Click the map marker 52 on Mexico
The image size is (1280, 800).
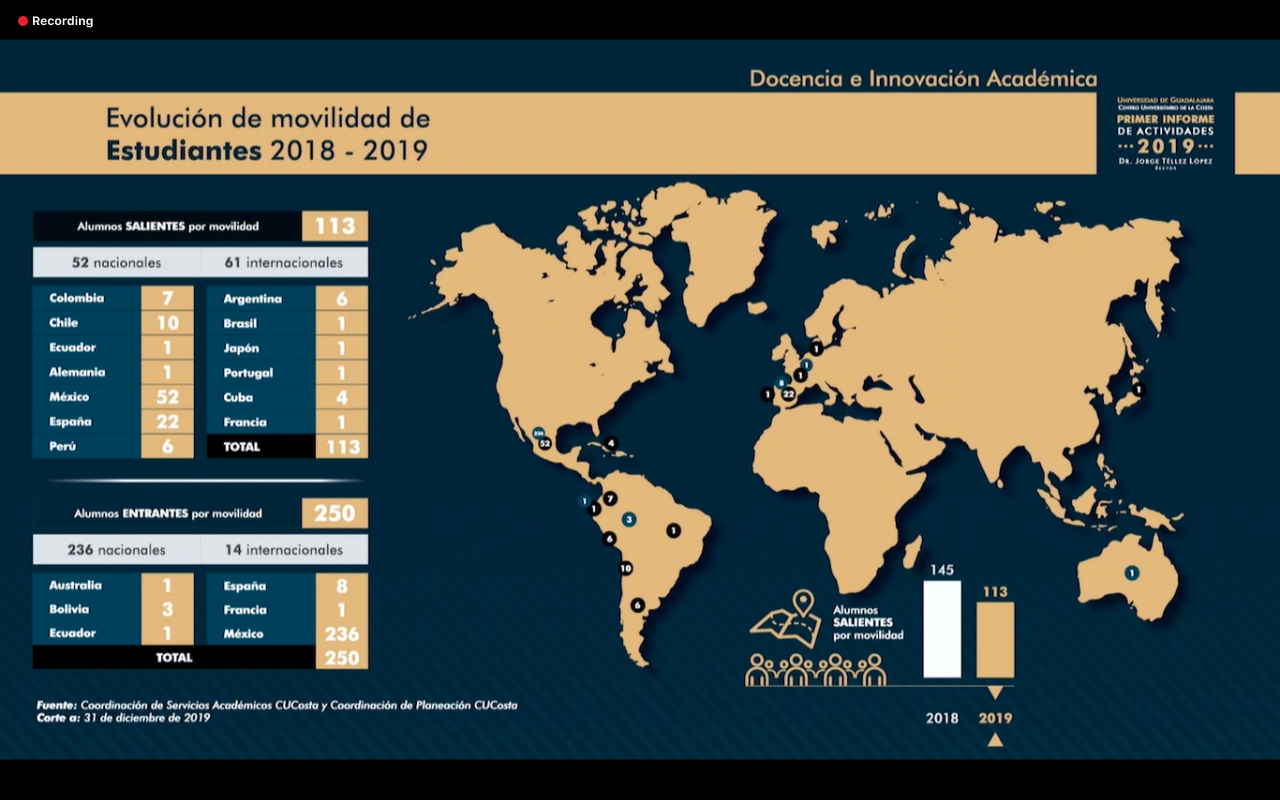click(x=545, y=442)
